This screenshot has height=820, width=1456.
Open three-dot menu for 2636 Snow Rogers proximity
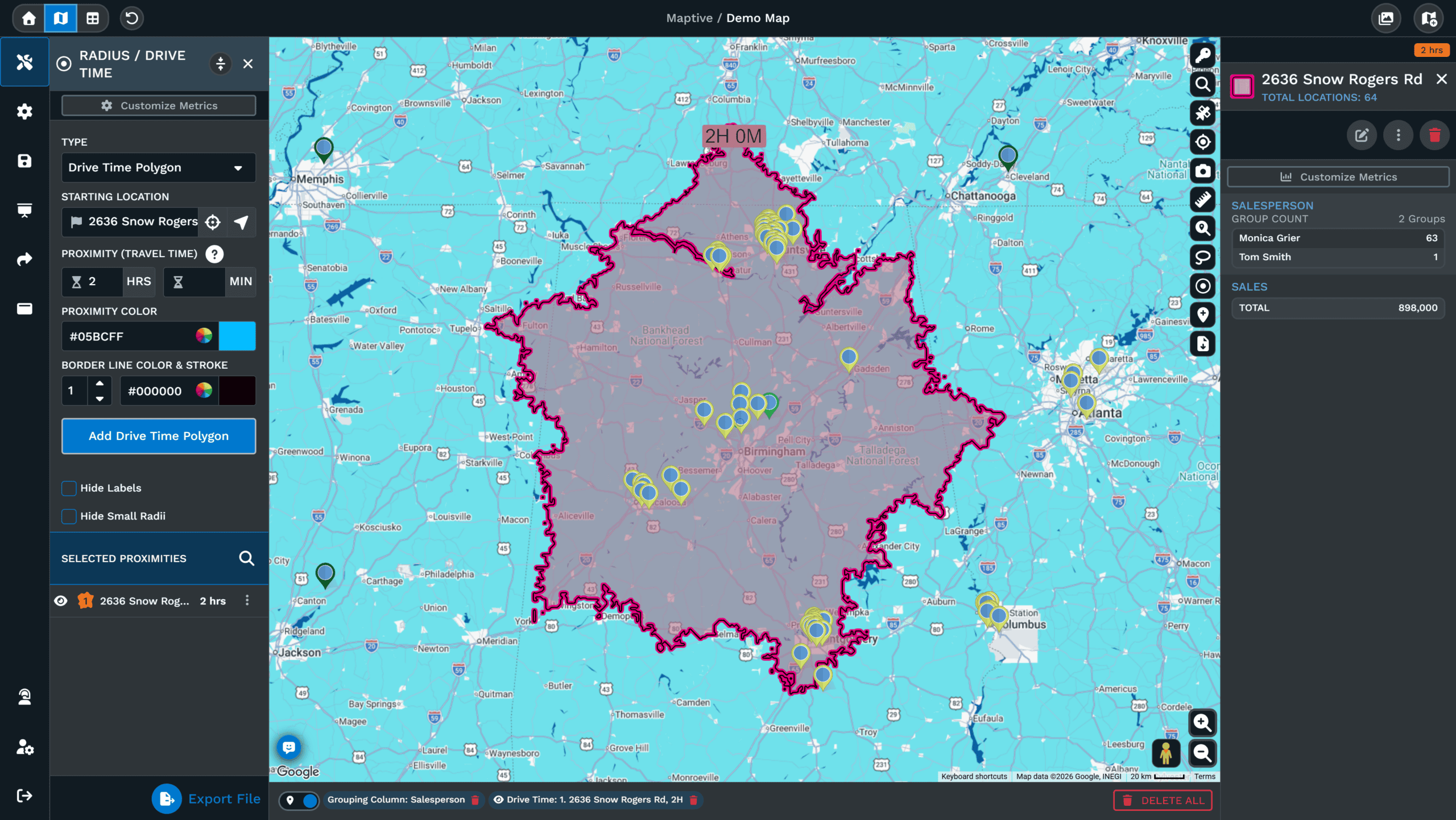pyautogui.click(x=247, y=600)
